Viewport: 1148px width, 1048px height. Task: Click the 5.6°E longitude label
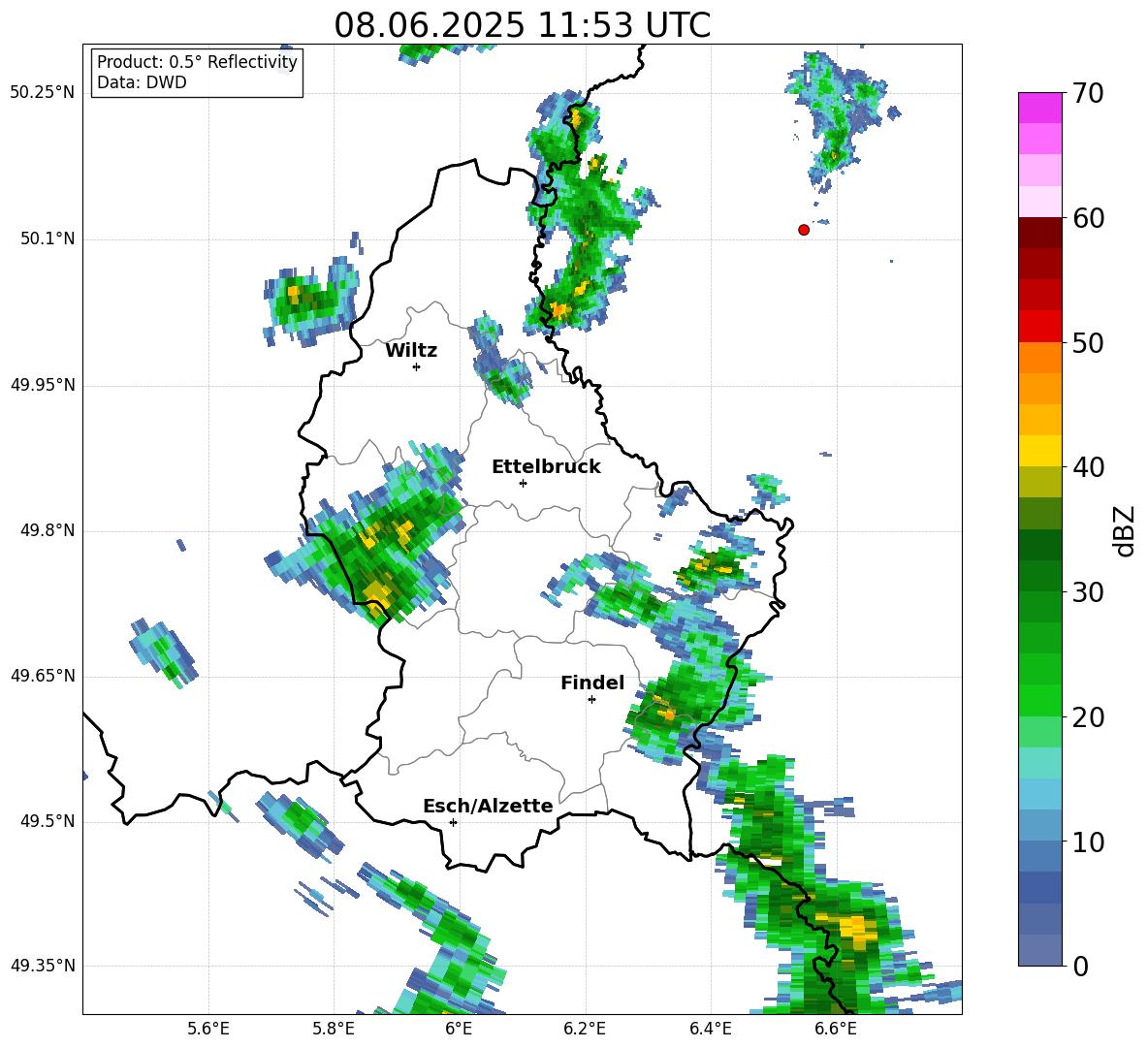[x=208, y=1029]
